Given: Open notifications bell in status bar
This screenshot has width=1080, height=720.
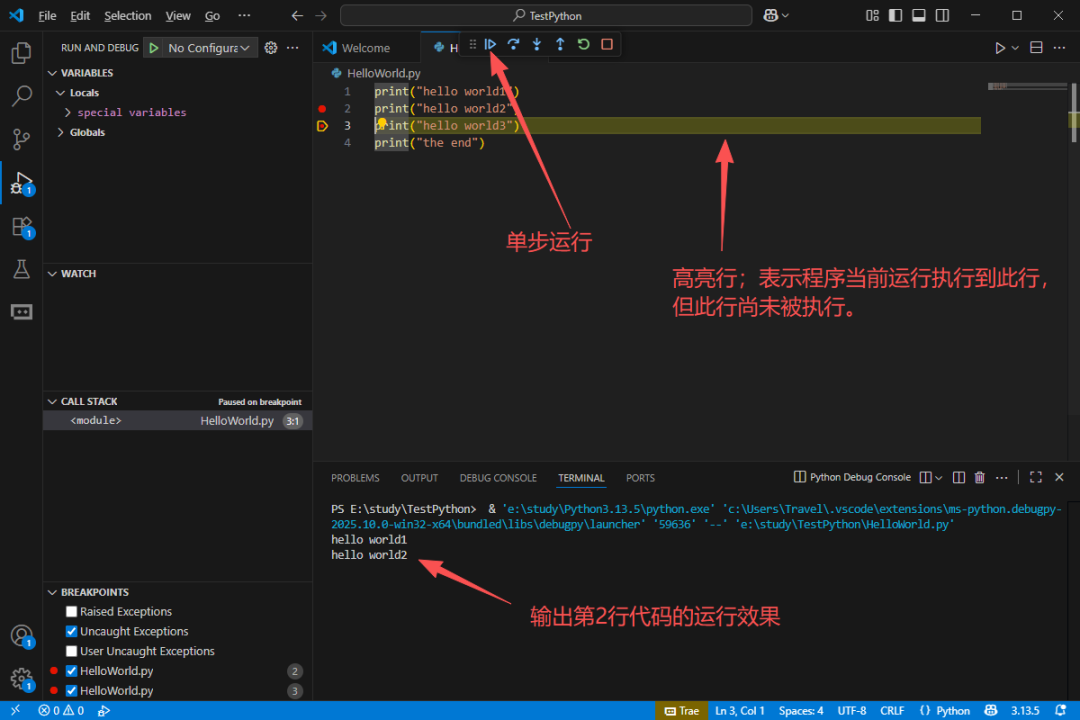Looking at the screenshot, I should (1061, 710).
